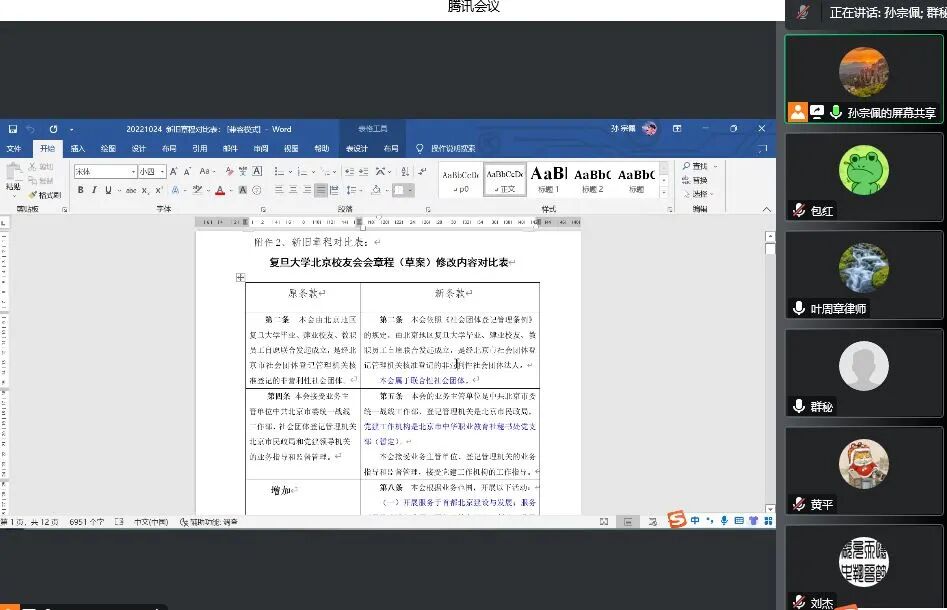Apply the Font Color icon in the ribbon

(220, 190)
